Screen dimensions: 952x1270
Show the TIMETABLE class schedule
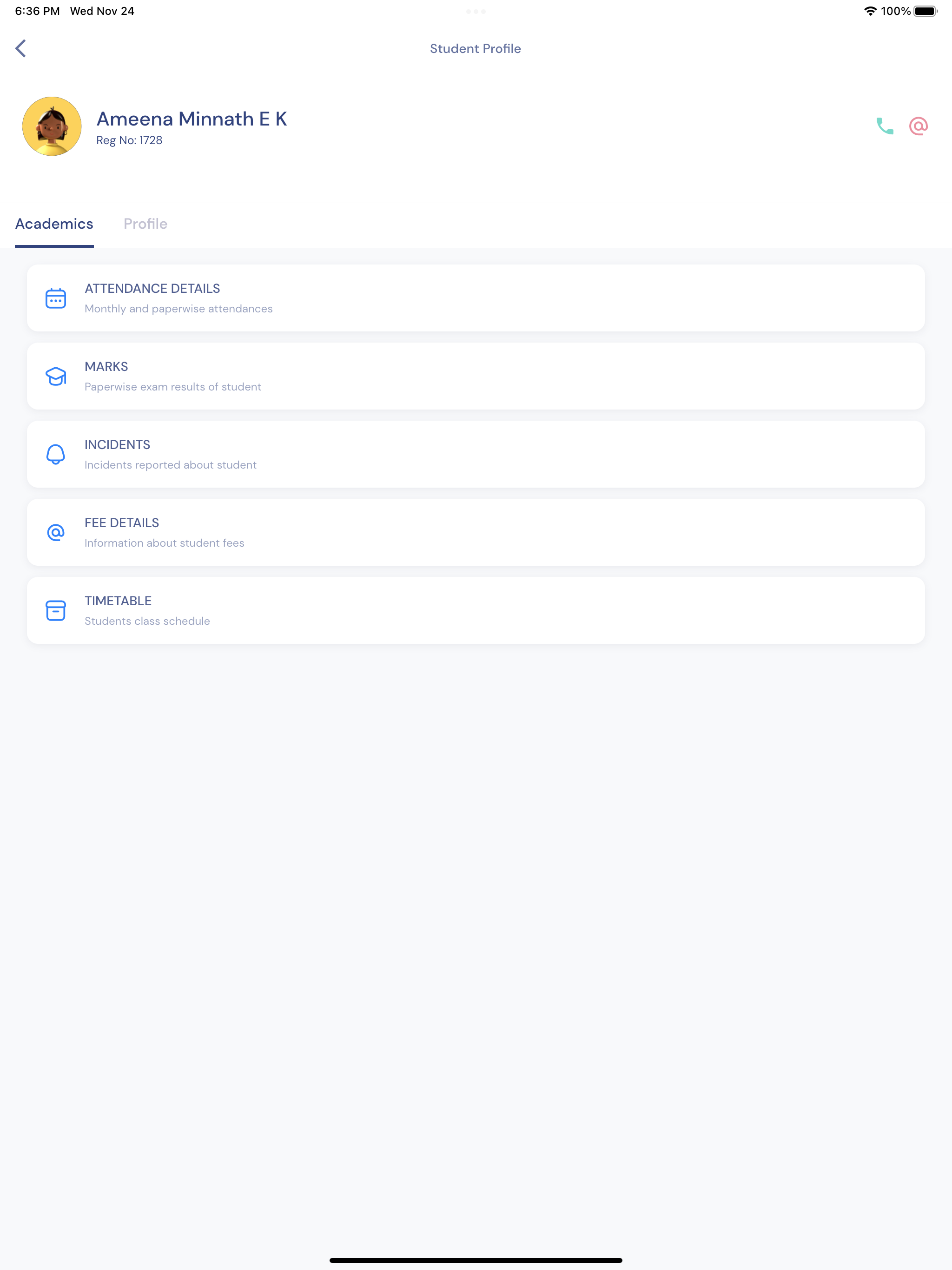tap(476, 610)
